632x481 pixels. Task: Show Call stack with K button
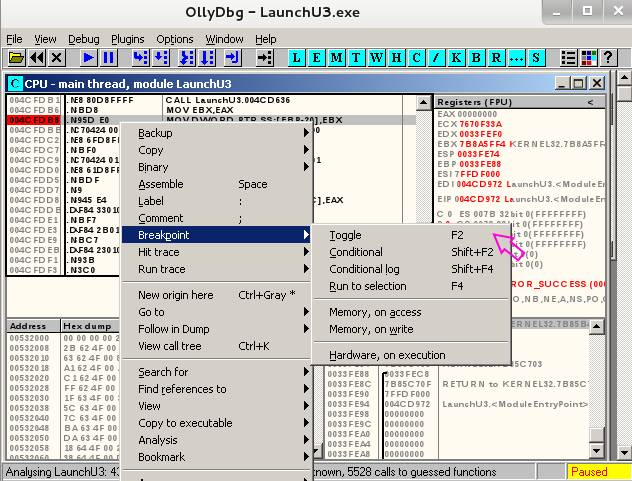456,58
